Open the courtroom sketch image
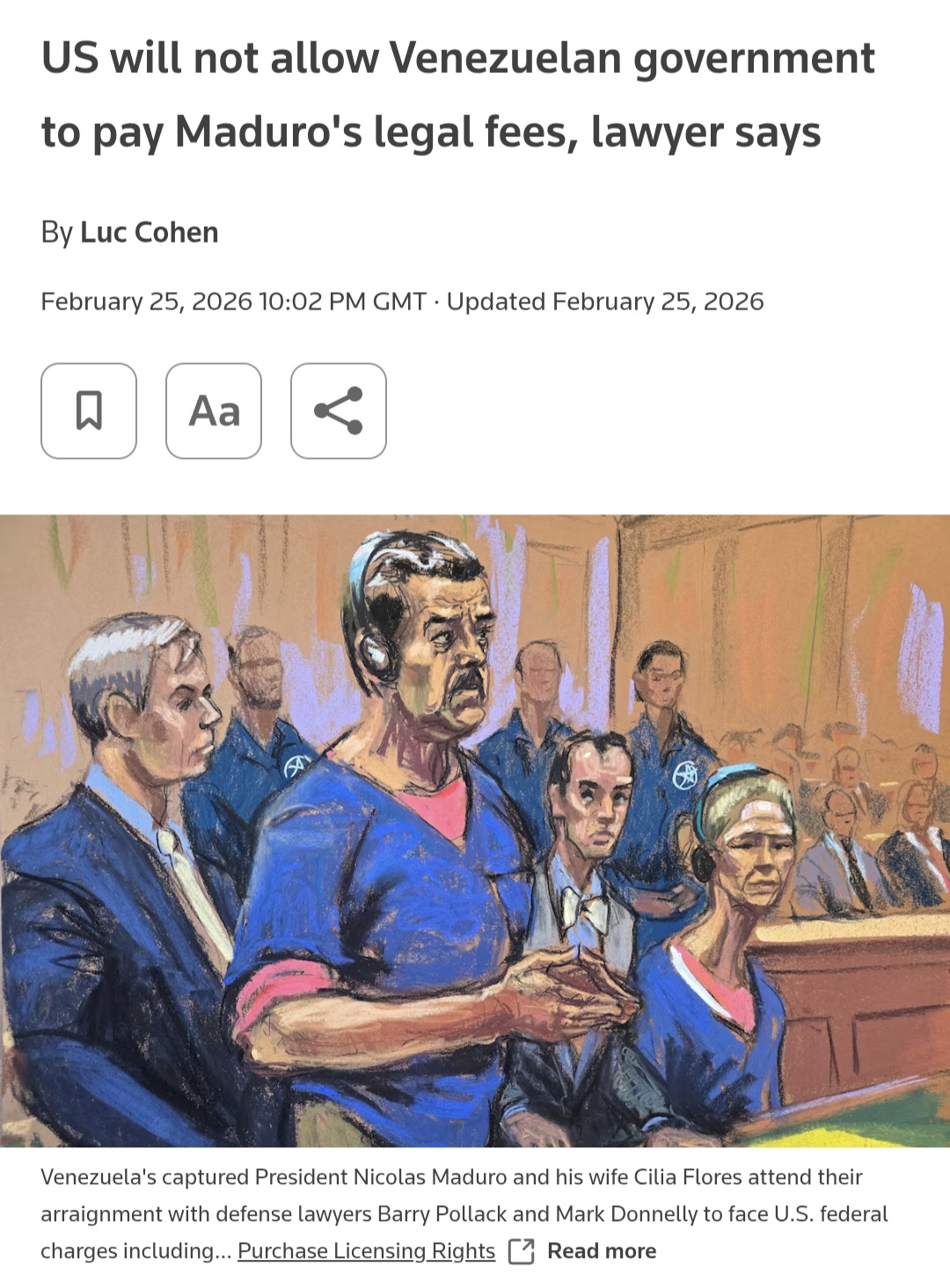950x1288 pixels. click(x=475, y=831)
